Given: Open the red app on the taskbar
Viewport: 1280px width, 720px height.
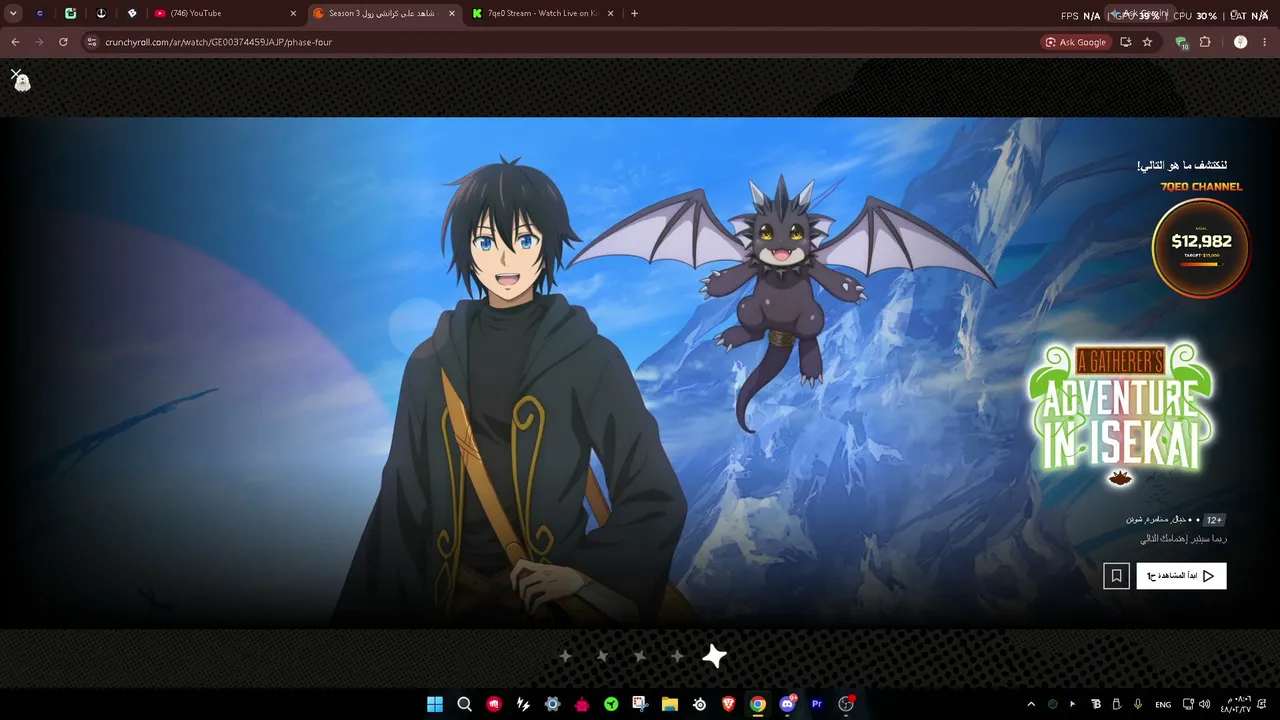Looking at the screenshot, I should click(x=494, y=704).
